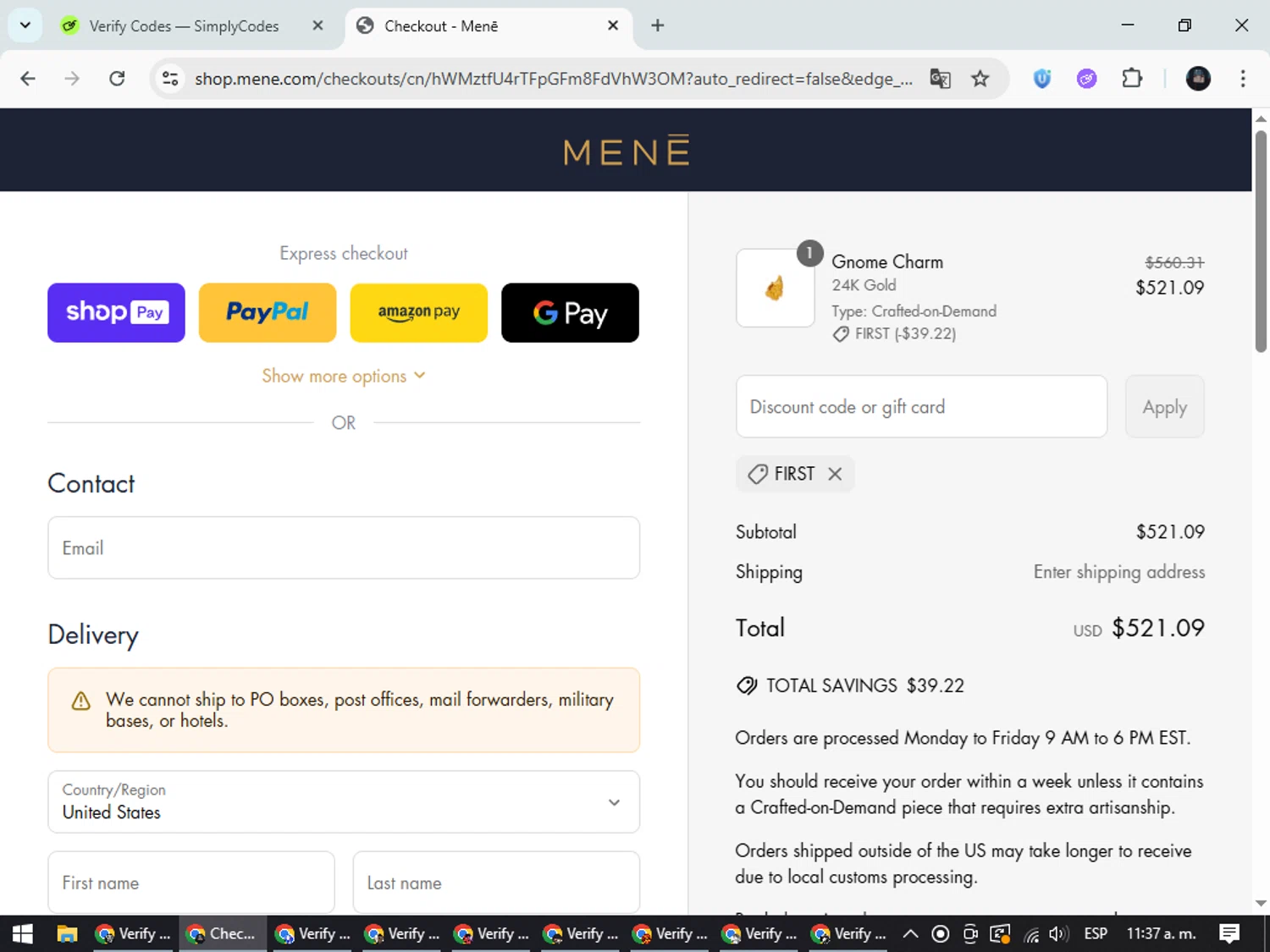The image size is (1270, 952).
Task: Pay with Shop Pay
Action: tap(116, 312)
